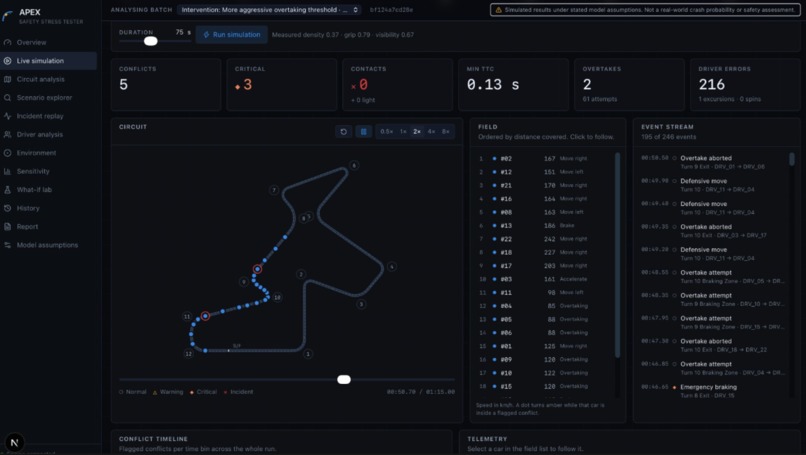The image size is (806, 455).
Task: Follow car #02 in field list
Action: (x=544, y=158)
